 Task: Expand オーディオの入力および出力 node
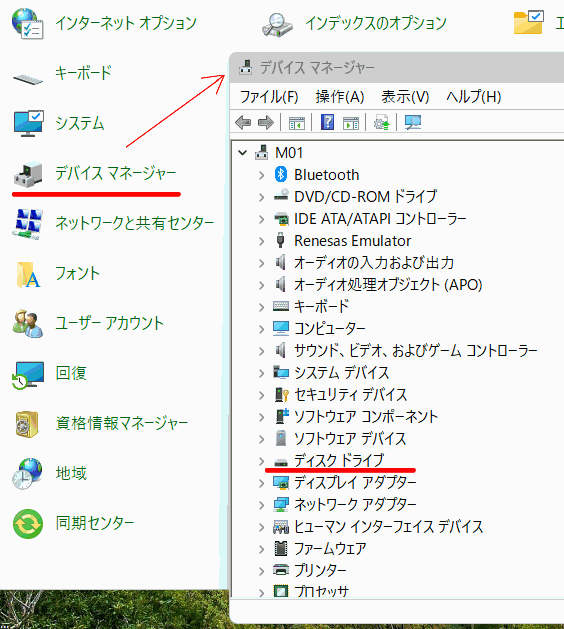coord(262,263)
